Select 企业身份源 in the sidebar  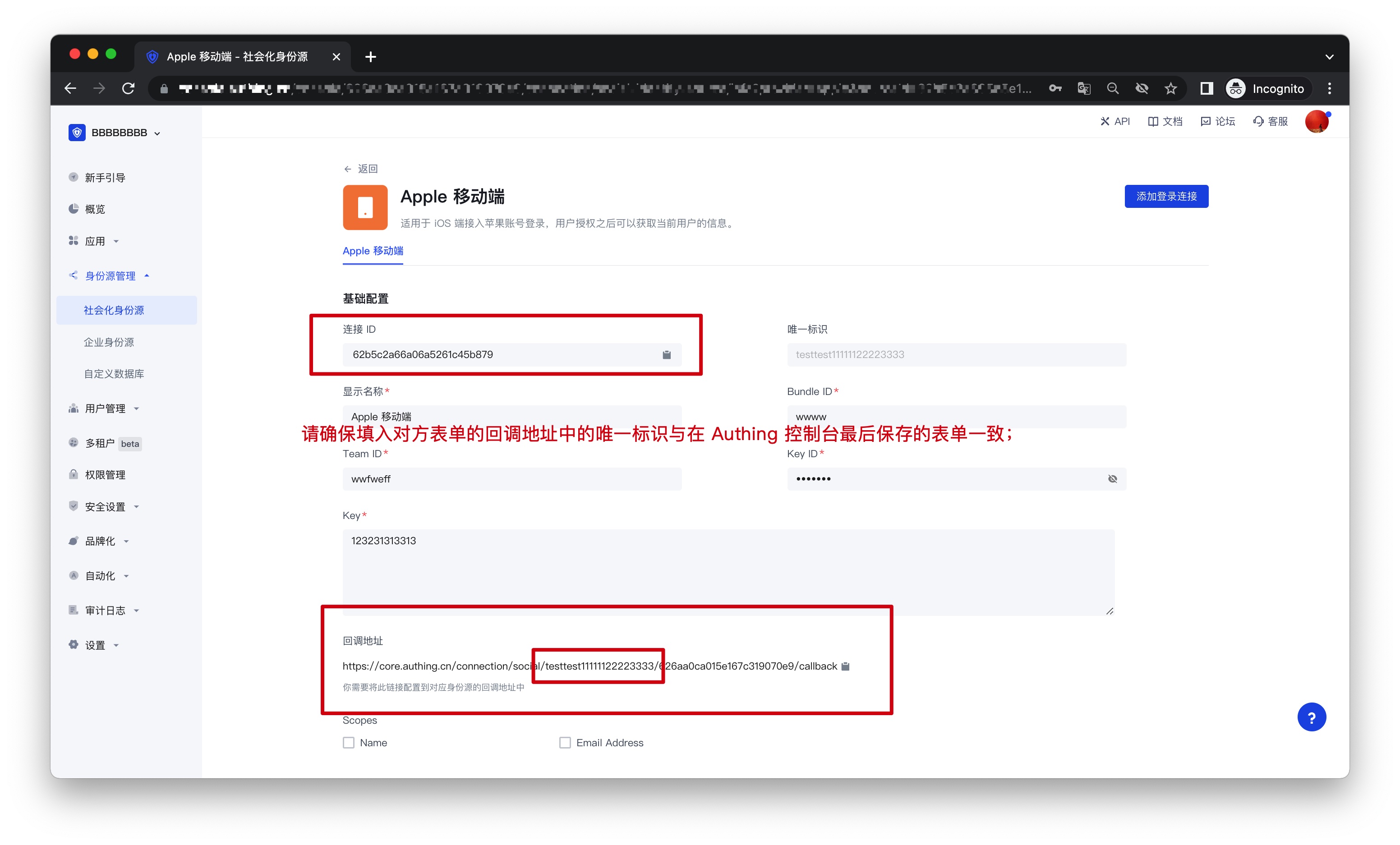109,342
